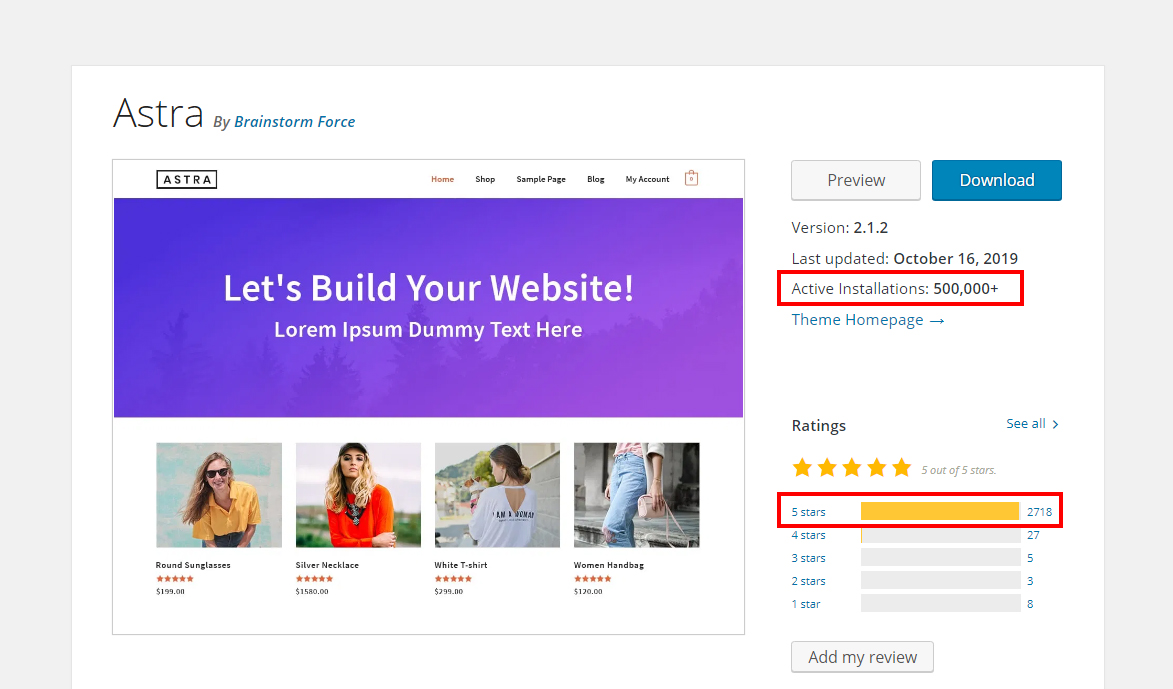Click the 8 one-star review count
Image resolution: width=1173 pixels, height=689 pixels.
point(1030,604)
